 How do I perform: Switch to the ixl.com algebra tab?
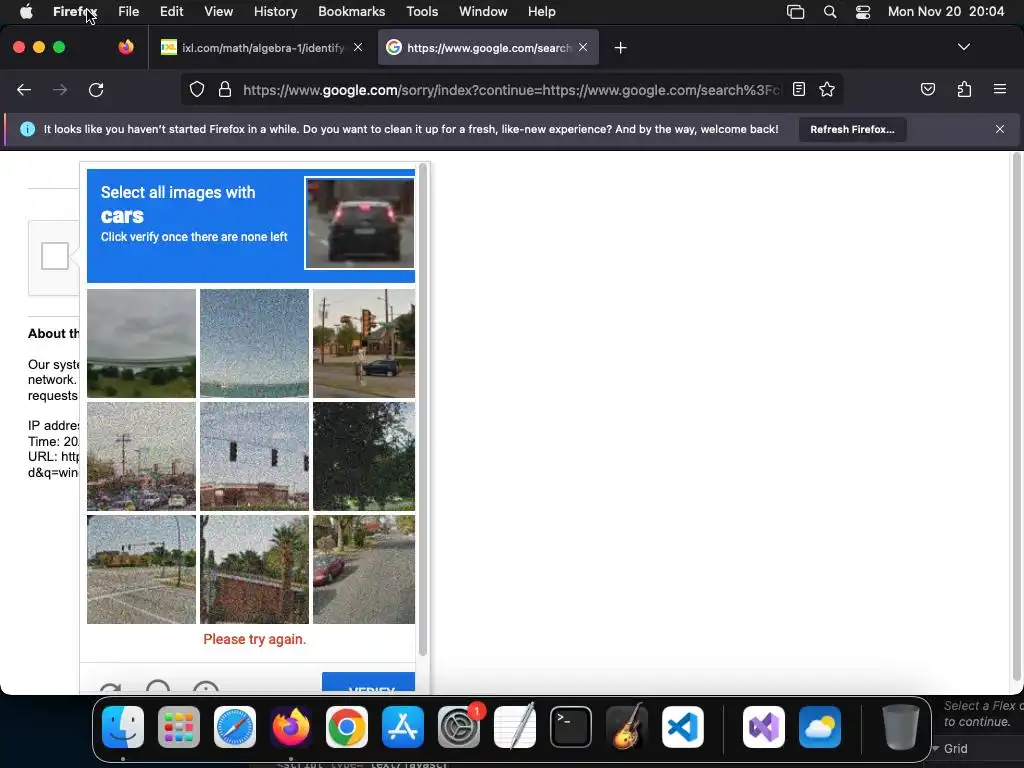[263, 48]
